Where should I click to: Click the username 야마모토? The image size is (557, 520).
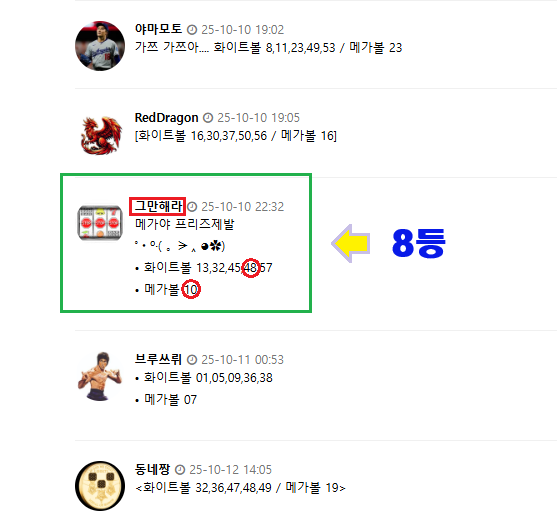(x=158, y=29)
